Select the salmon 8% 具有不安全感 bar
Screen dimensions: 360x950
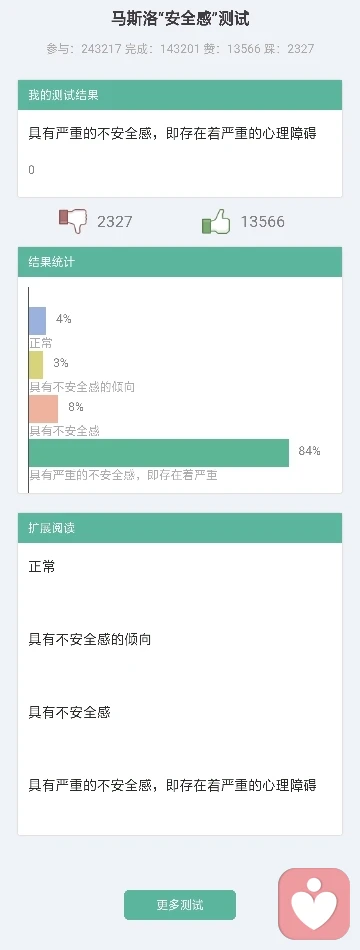(x=43, y=409)
